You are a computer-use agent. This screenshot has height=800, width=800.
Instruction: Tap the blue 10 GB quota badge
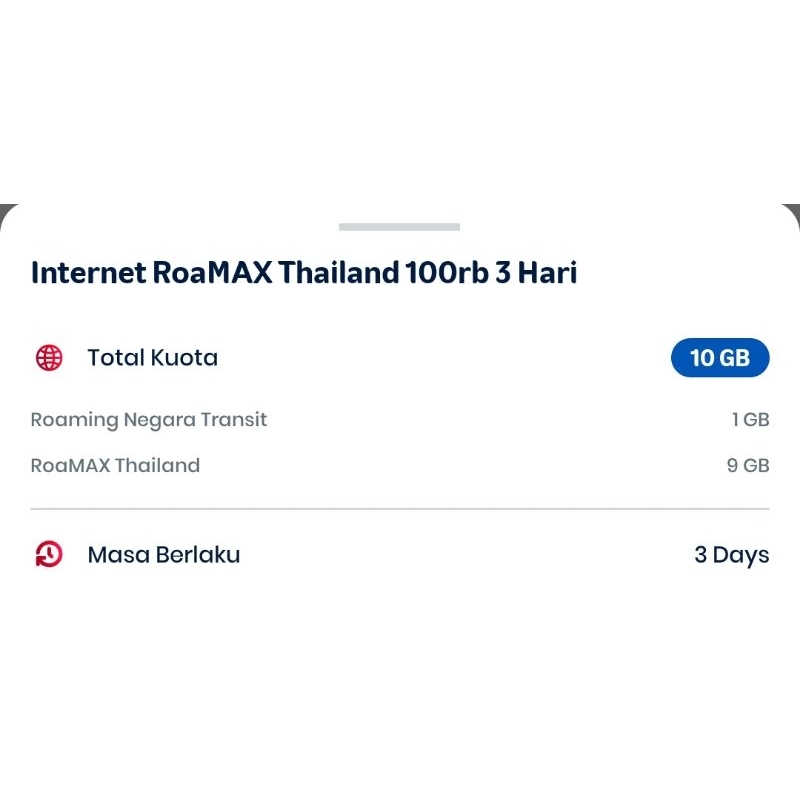[x=720, y=358]
